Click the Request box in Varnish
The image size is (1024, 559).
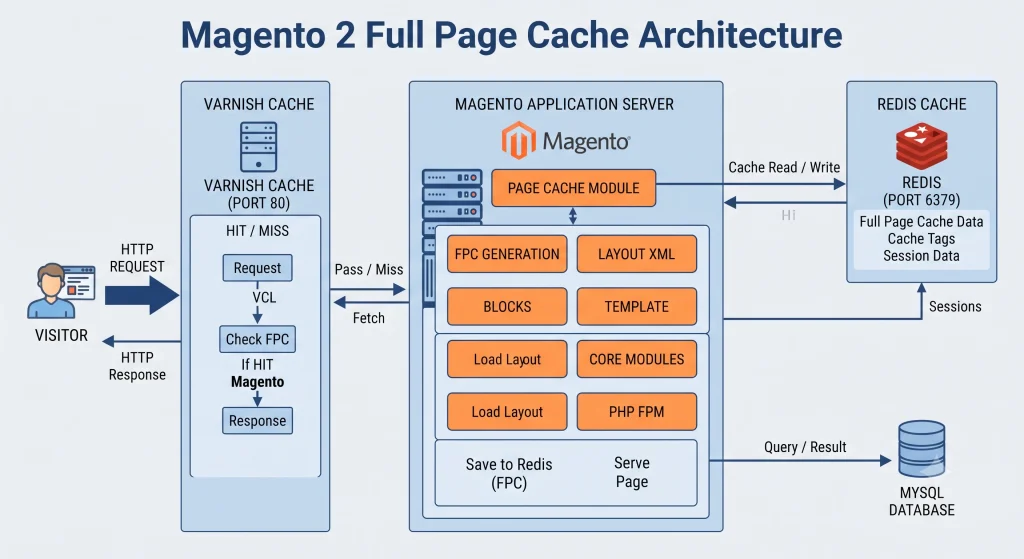click(257, 268)
